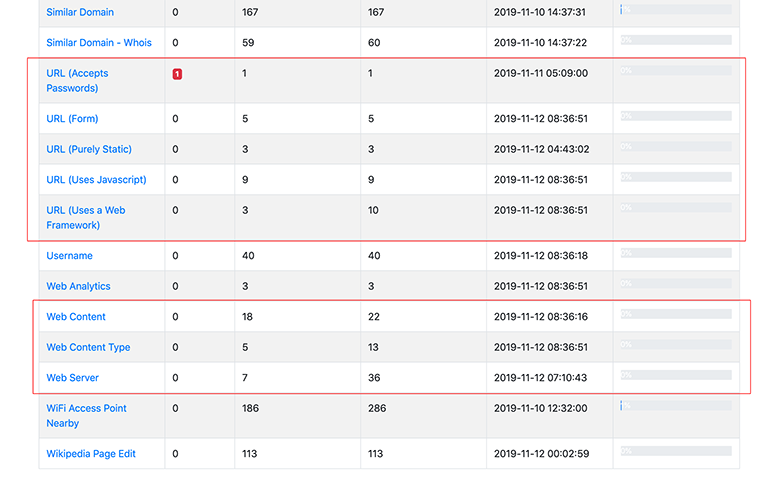Click the red badge showing 1

click(177, 74)
